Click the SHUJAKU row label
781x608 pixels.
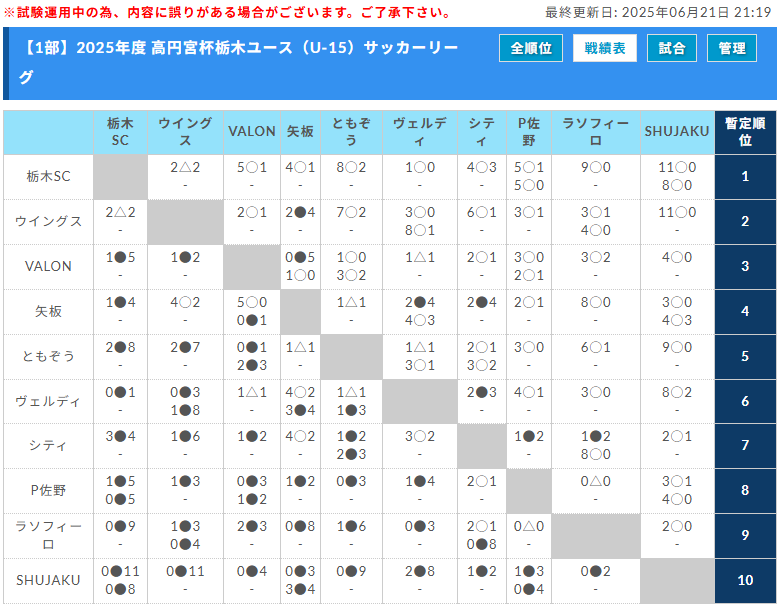pos(48,581)
